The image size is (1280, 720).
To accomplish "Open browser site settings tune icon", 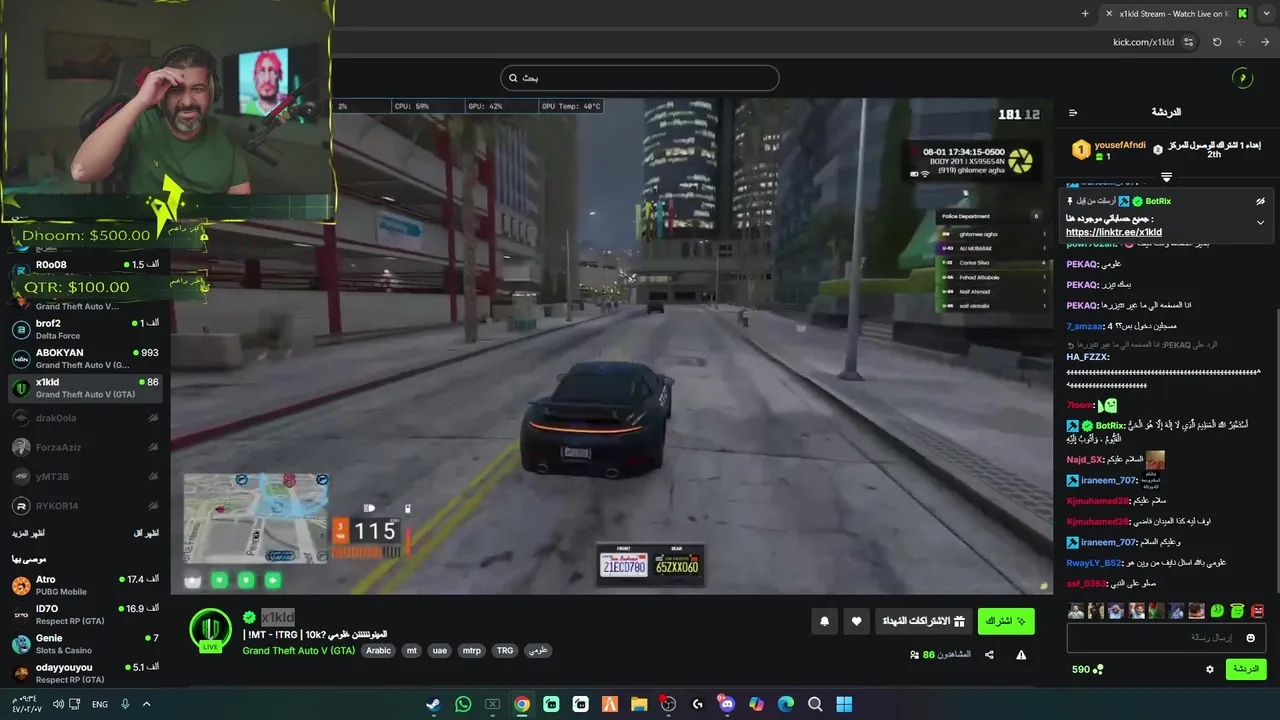I will tap(1188, 42).
